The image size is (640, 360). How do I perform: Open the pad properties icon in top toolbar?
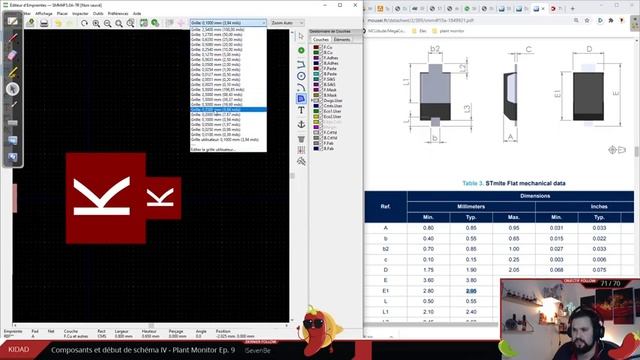click(155, 23)
